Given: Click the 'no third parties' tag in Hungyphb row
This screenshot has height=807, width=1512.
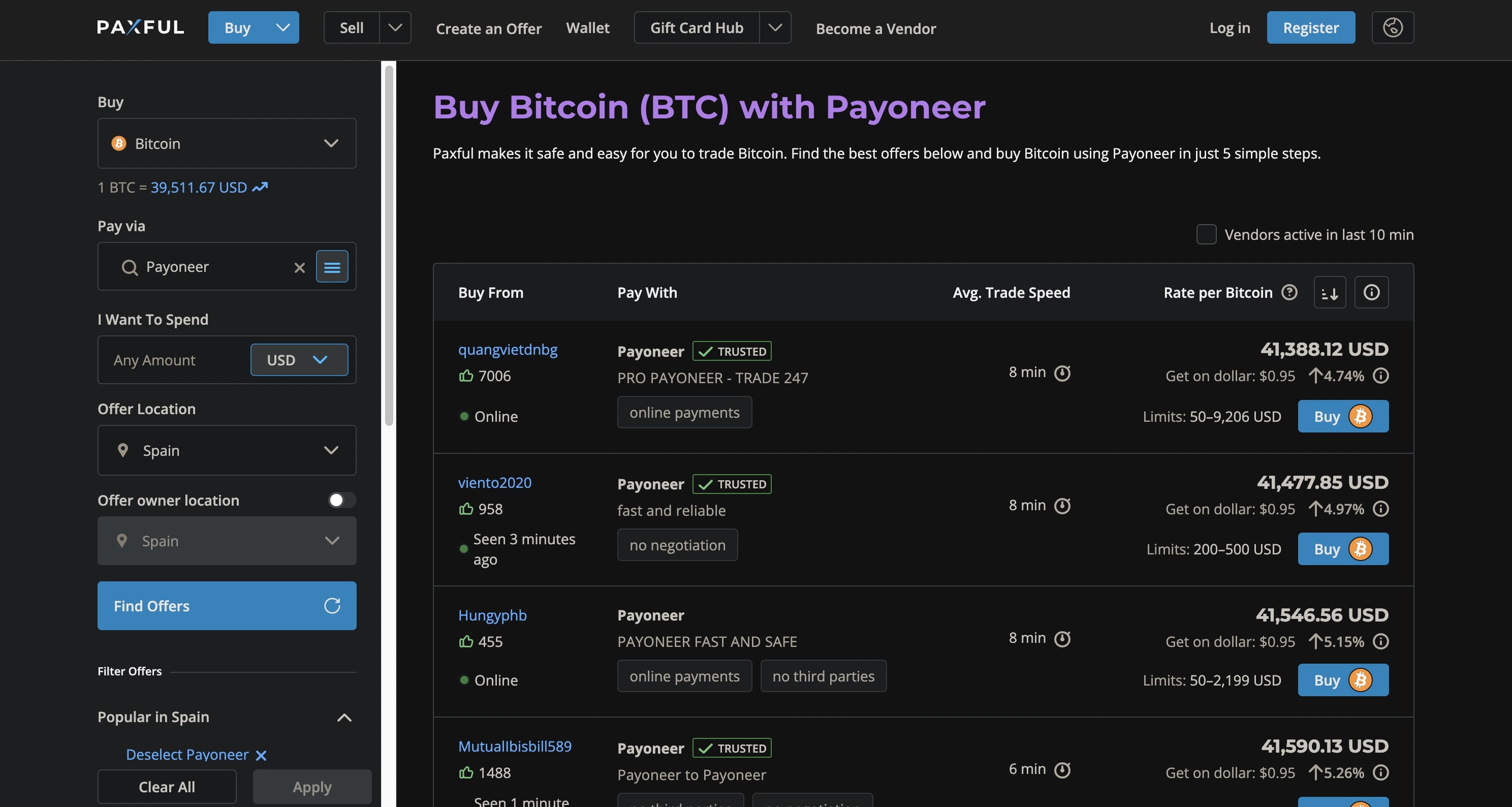Looking at the screenshot, I should (823, 676).
